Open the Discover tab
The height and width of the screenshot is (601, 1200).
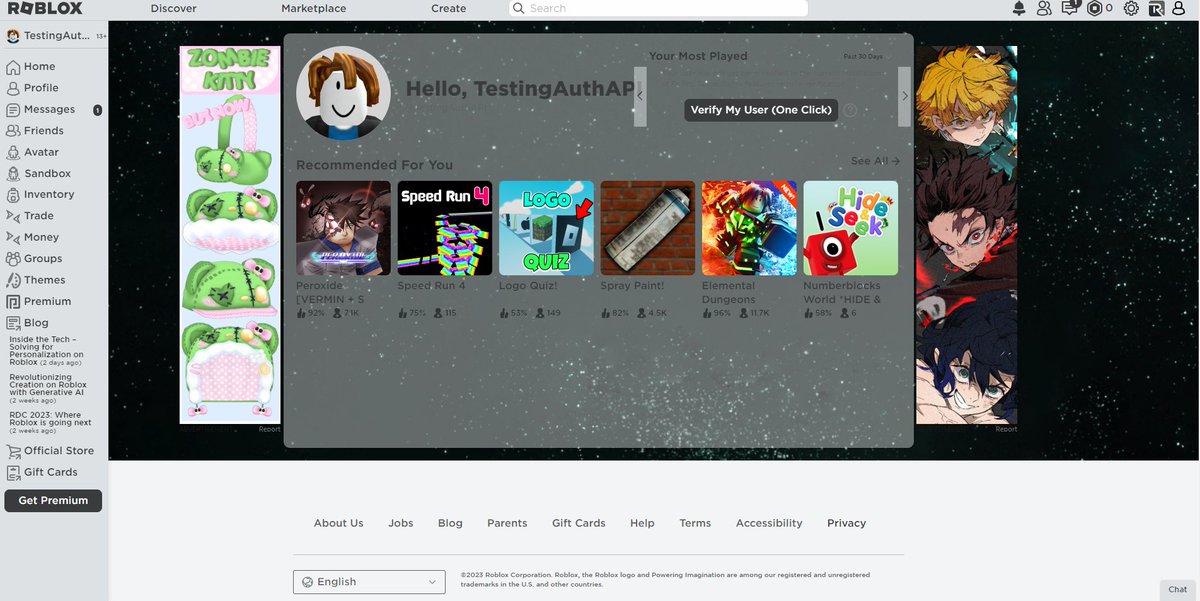[174, 9]
